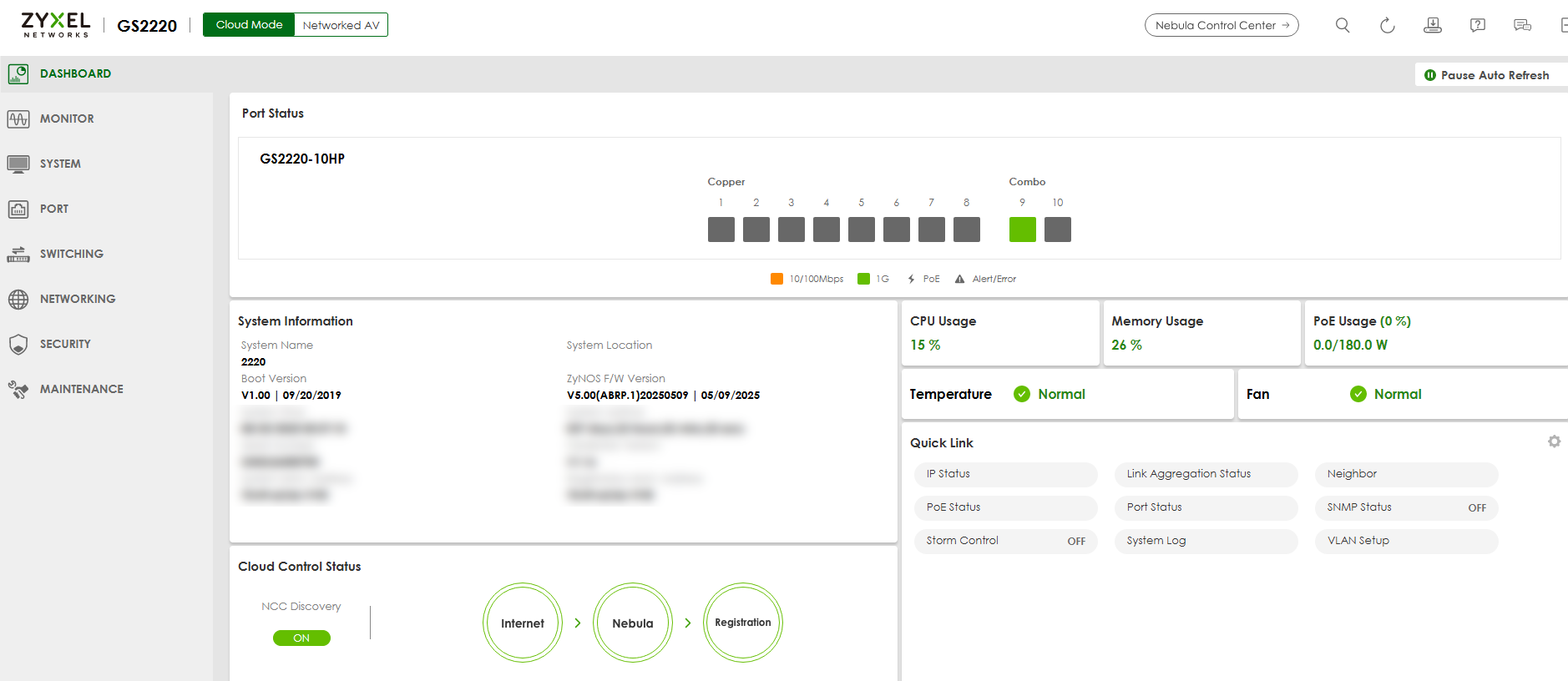Click the Monitor waveform icon
Screen dimensions: 1568x681
pyautogui.click(x=18, y=119)
